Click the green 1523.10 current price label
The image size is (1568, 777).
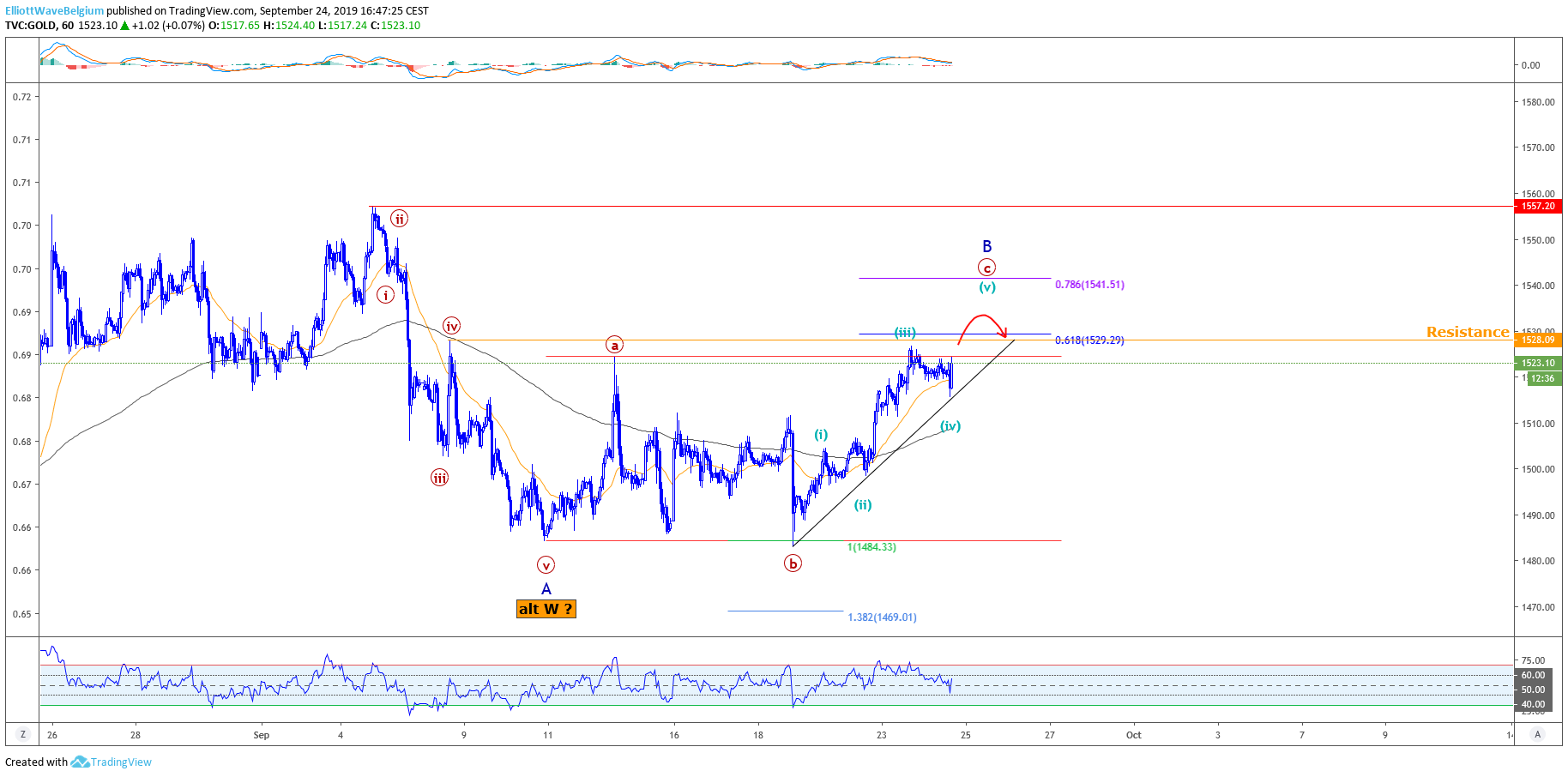pyautogui.click(x=1538, y=363)
